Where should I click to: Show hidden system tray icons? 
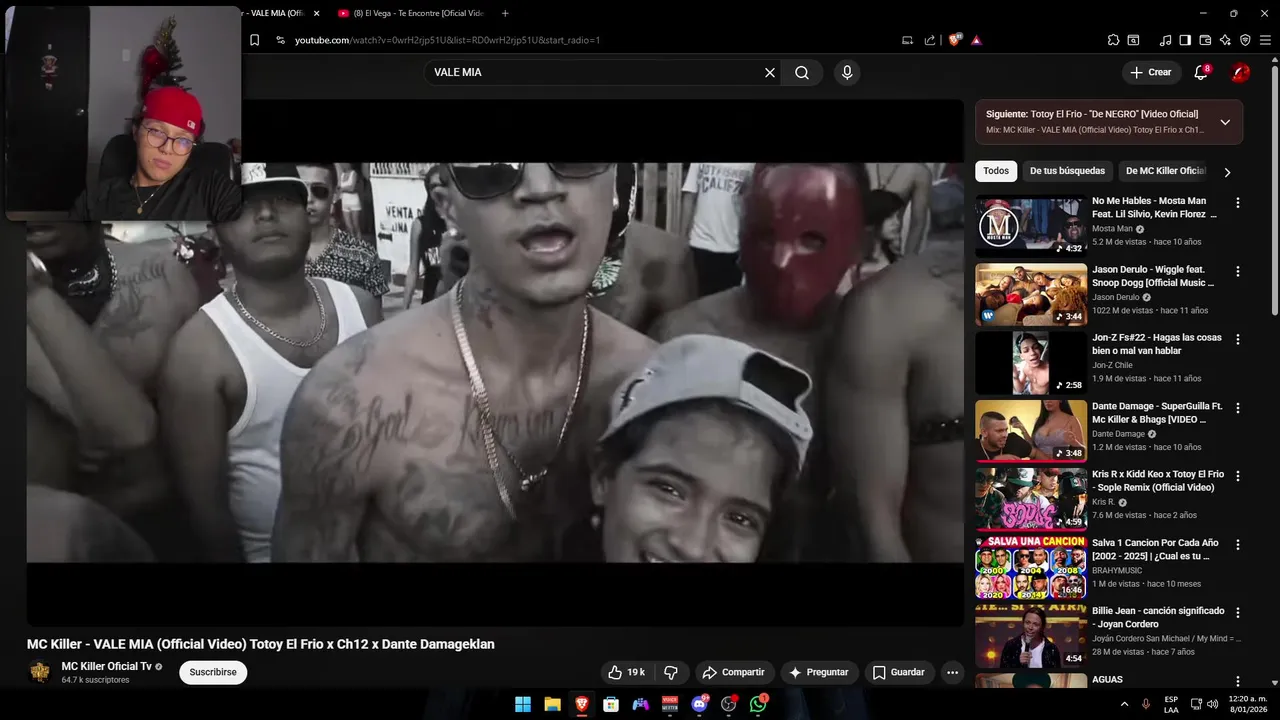(x=1123, y=704)
